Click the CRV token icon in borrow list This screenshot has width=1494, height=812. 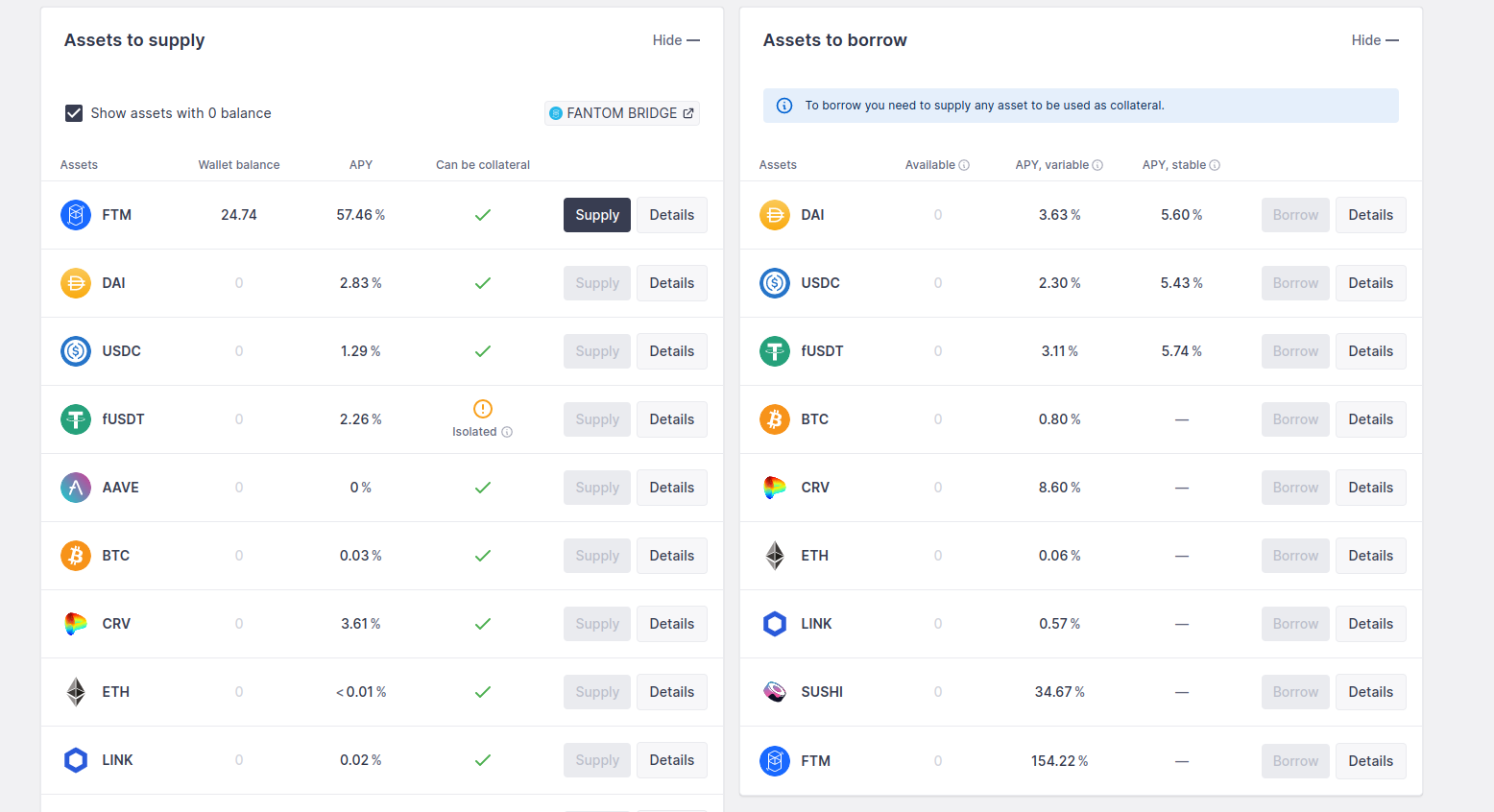tap(775, 488)
